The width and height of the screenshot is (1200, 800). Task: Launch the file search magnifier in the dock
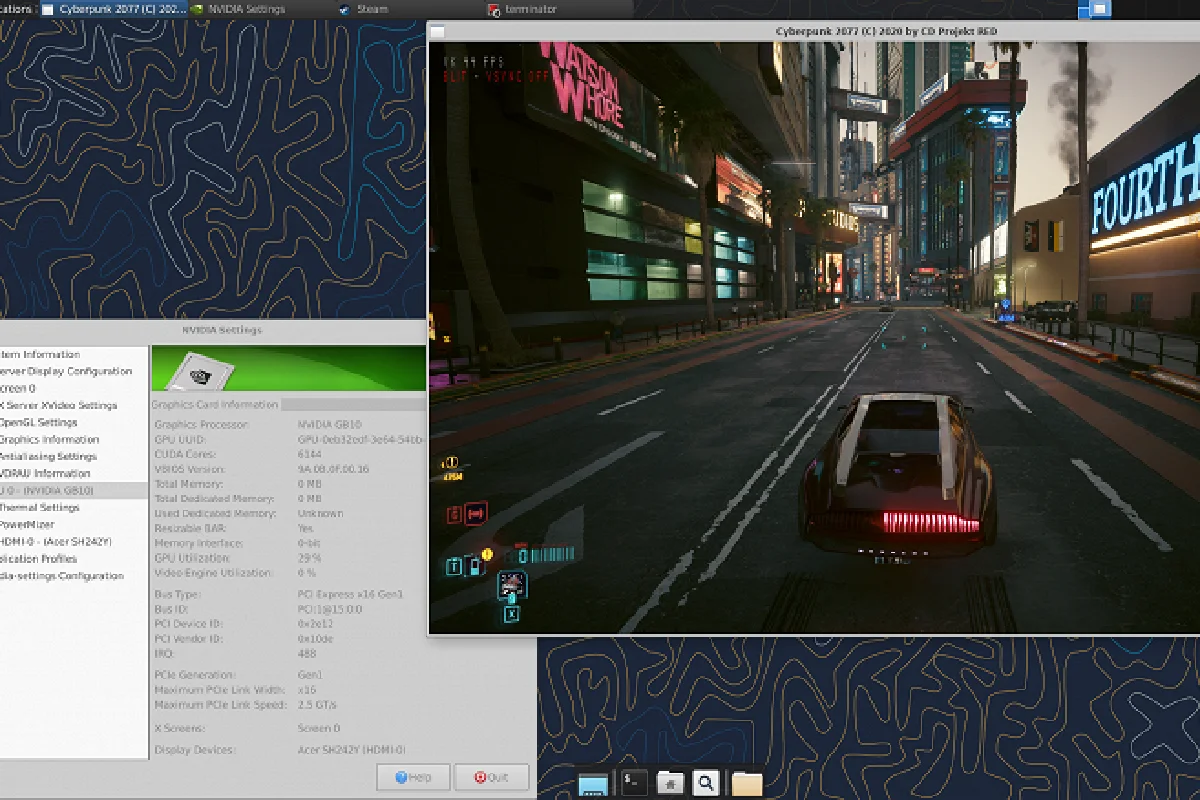coord(705,781)
